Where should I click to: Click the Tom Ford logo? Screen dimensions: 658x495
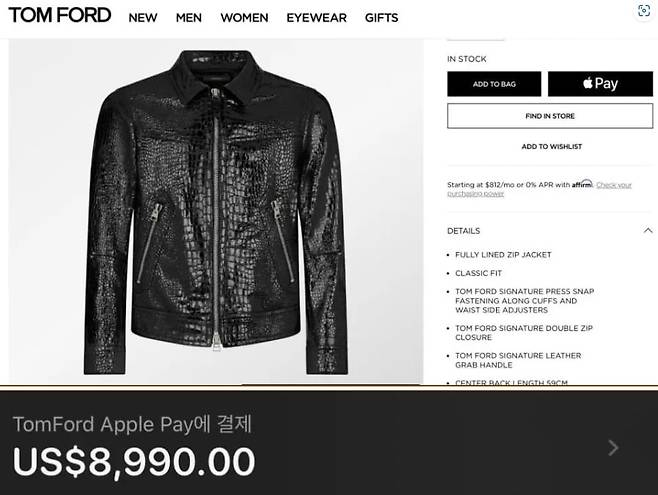click(x=60, y=16)
